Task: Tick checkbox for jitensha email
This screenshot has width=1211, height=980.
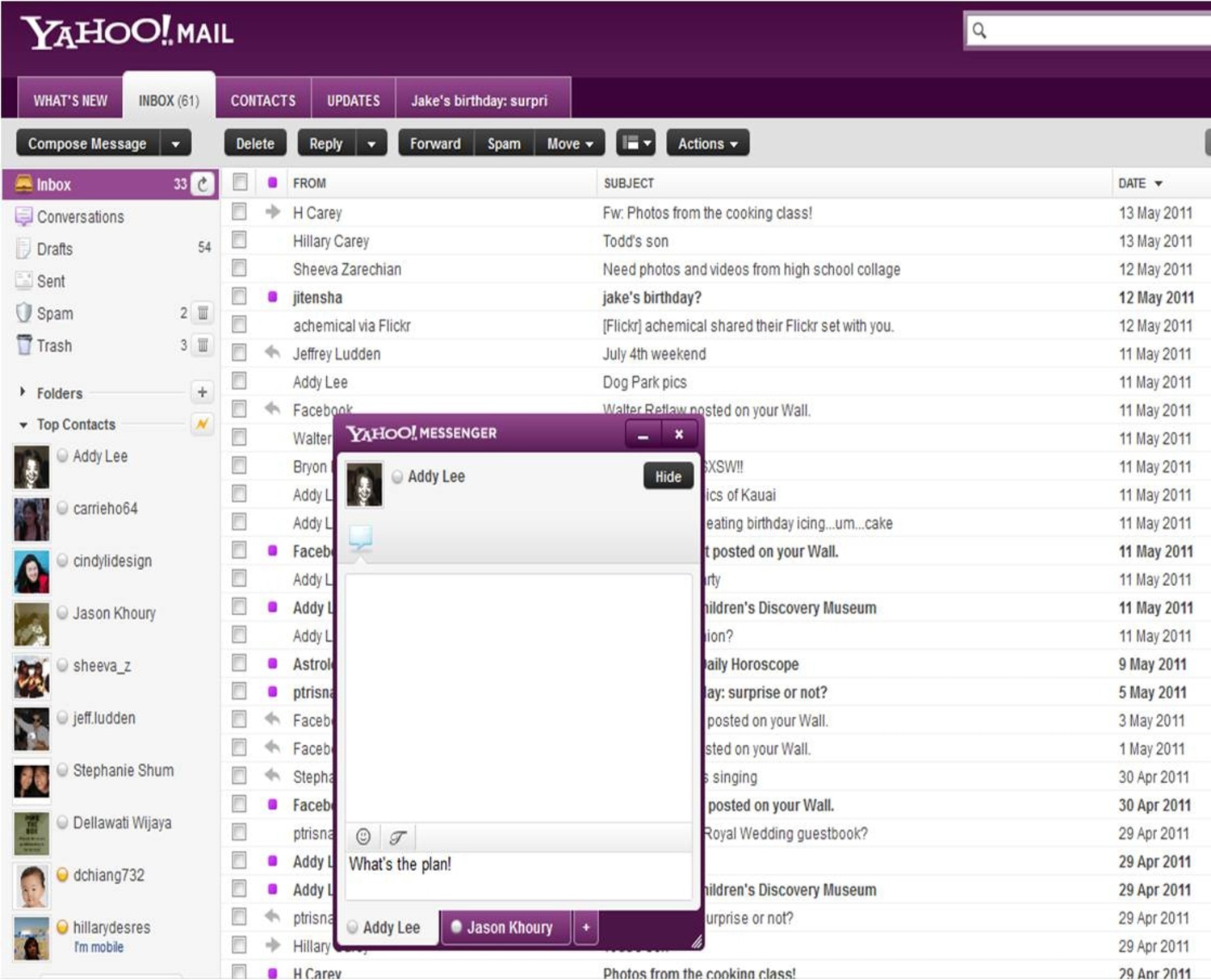Action: click(x=239, y=297)
